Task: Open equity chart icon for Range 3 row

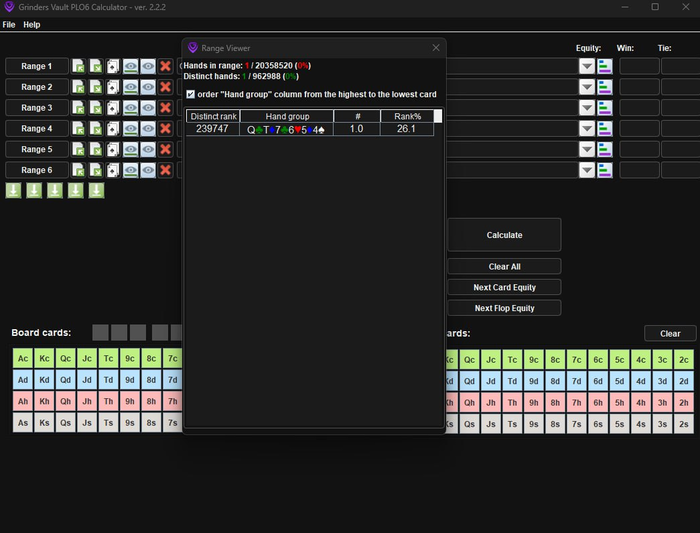Action: [605, 108]
